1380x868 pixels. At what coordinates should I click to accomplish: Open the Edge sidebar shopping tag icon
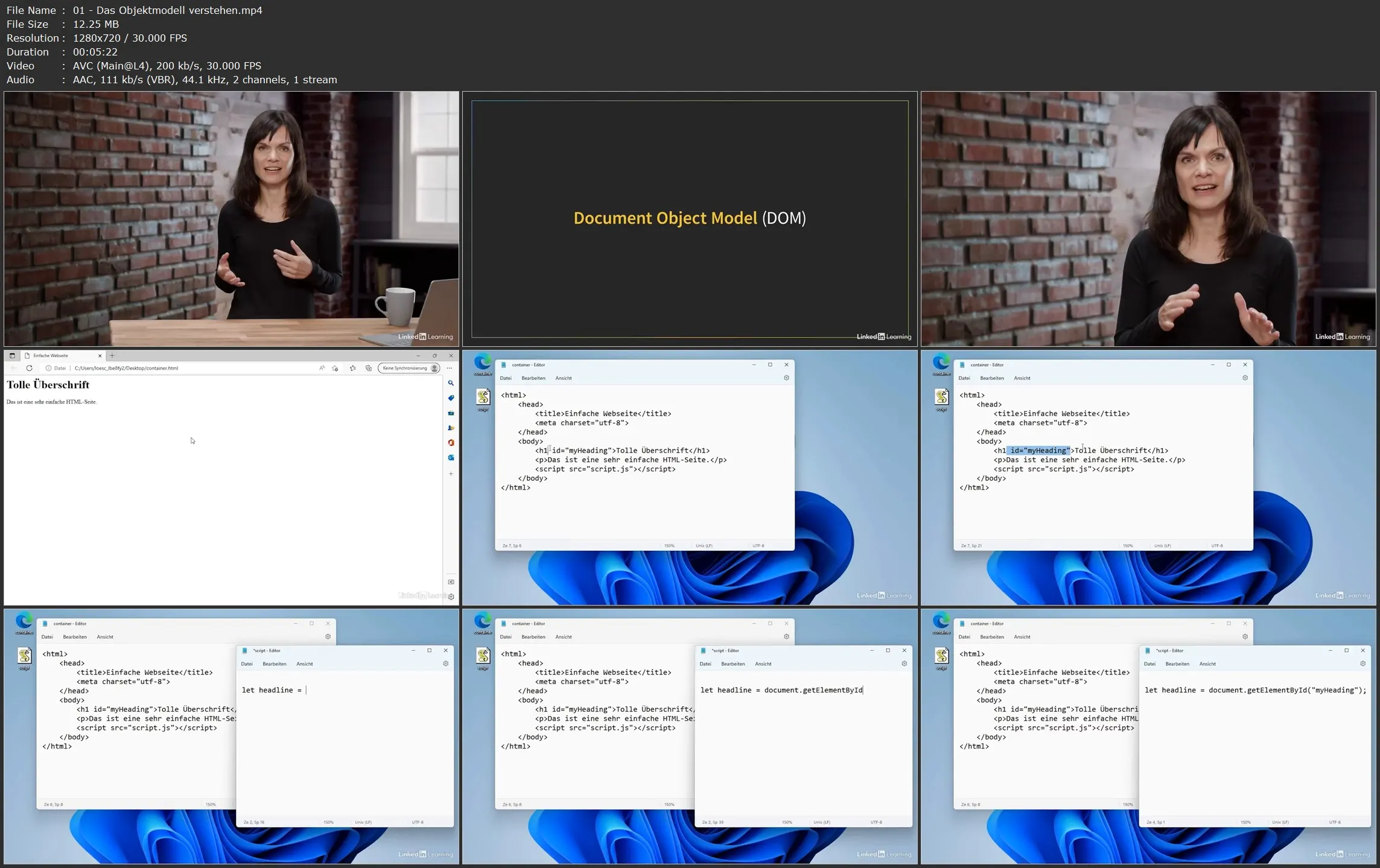pos(451,398)
